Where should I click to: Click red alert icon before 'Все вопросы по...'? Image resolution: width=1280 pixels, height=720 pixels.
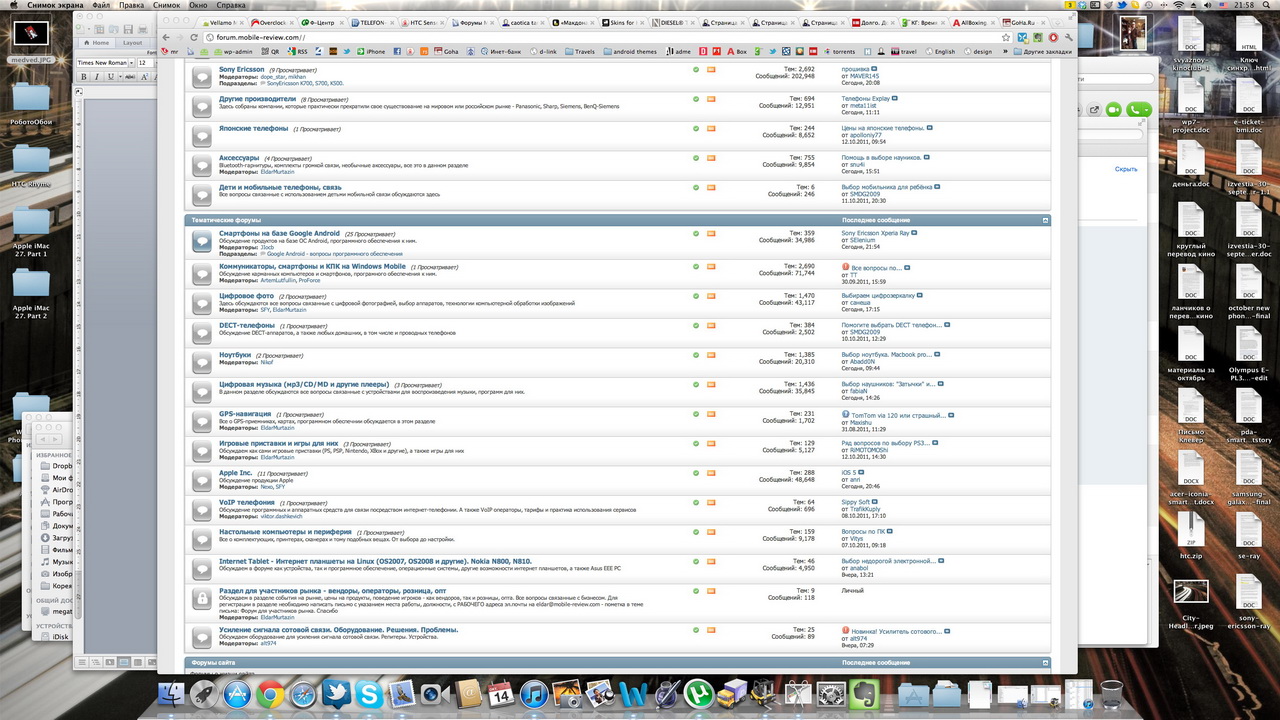tap(845, 267)
